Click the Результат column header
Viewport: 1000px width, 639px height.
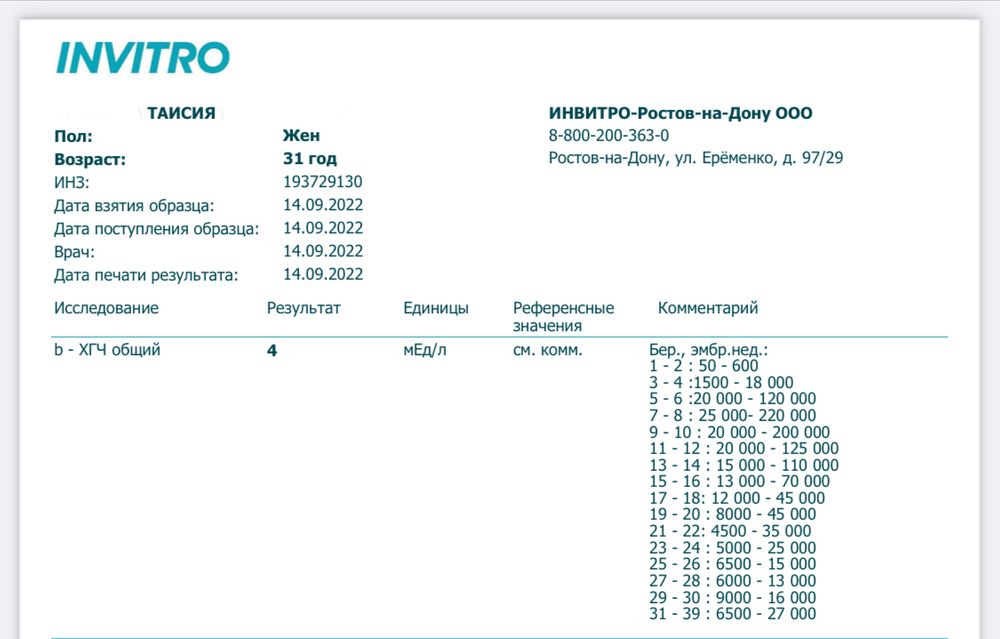click(x=303, y=308)
